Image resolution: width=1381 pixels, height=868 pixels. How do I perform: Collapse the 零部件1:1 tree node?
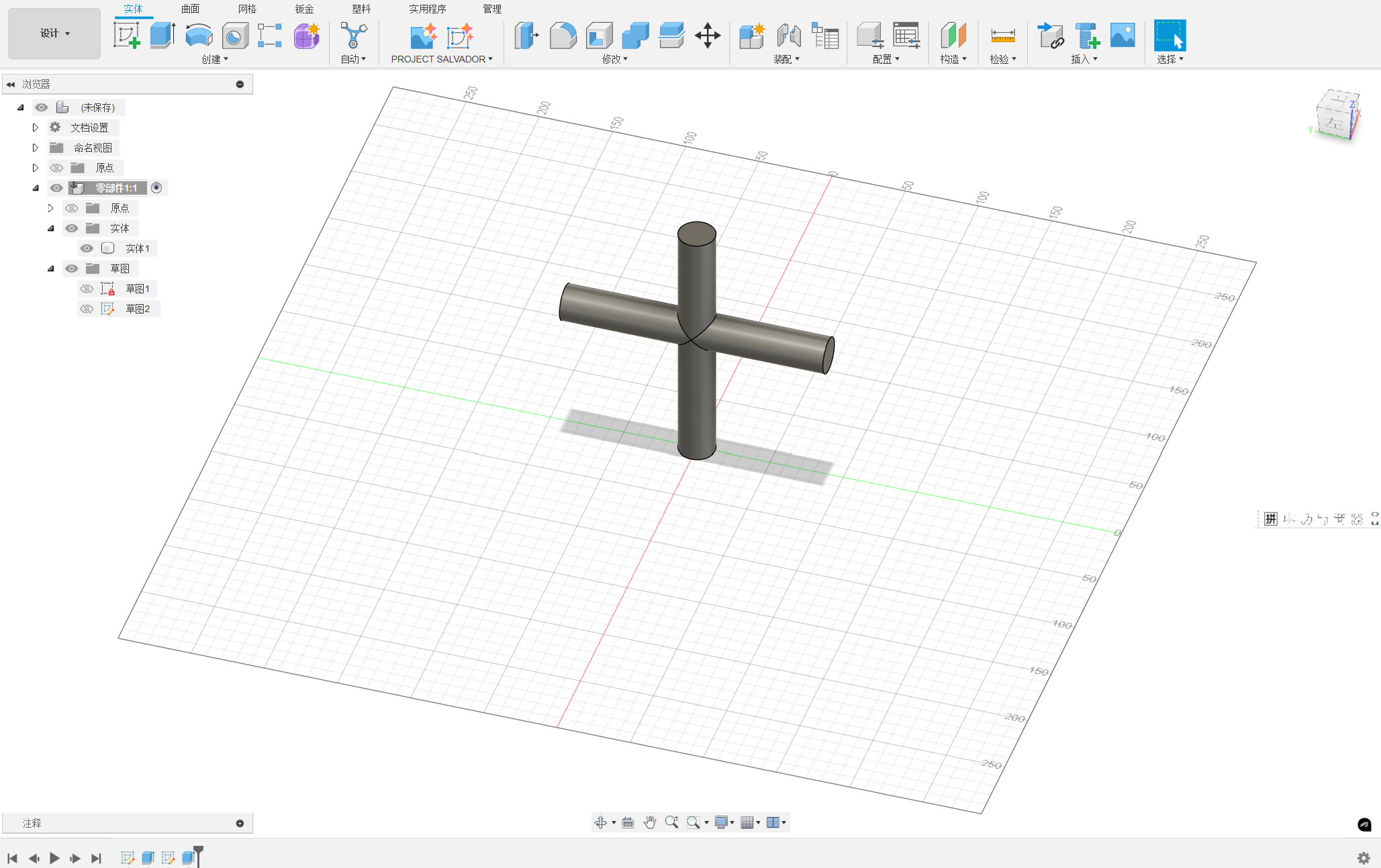36,188
